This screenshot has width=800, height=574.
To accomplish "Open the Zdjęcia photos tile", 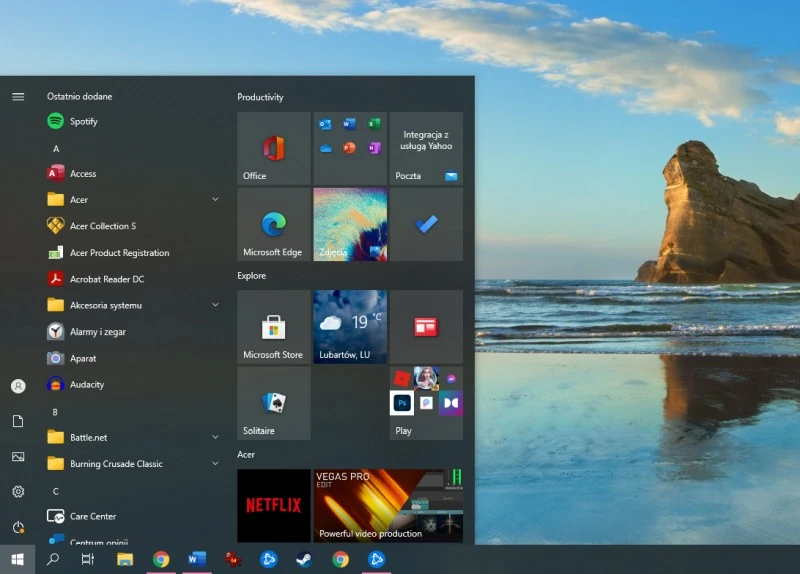I will 350,224.
